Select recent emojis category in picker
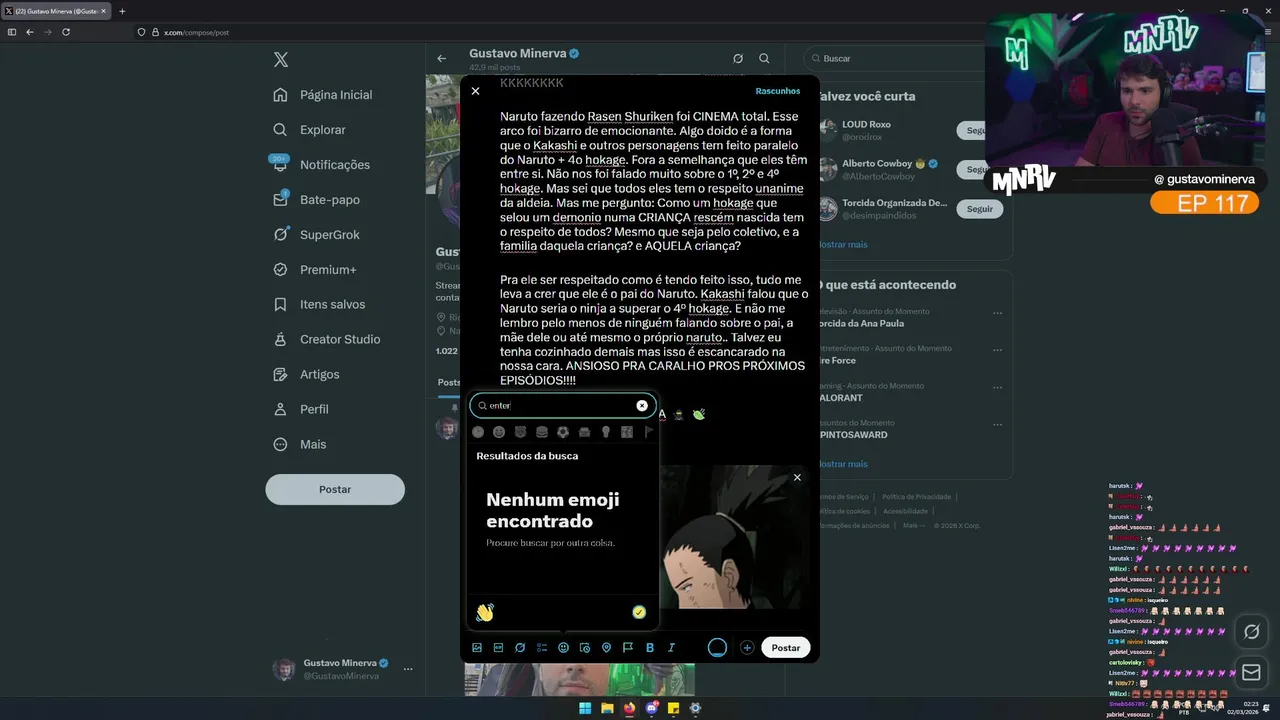 tap(478, 432)
